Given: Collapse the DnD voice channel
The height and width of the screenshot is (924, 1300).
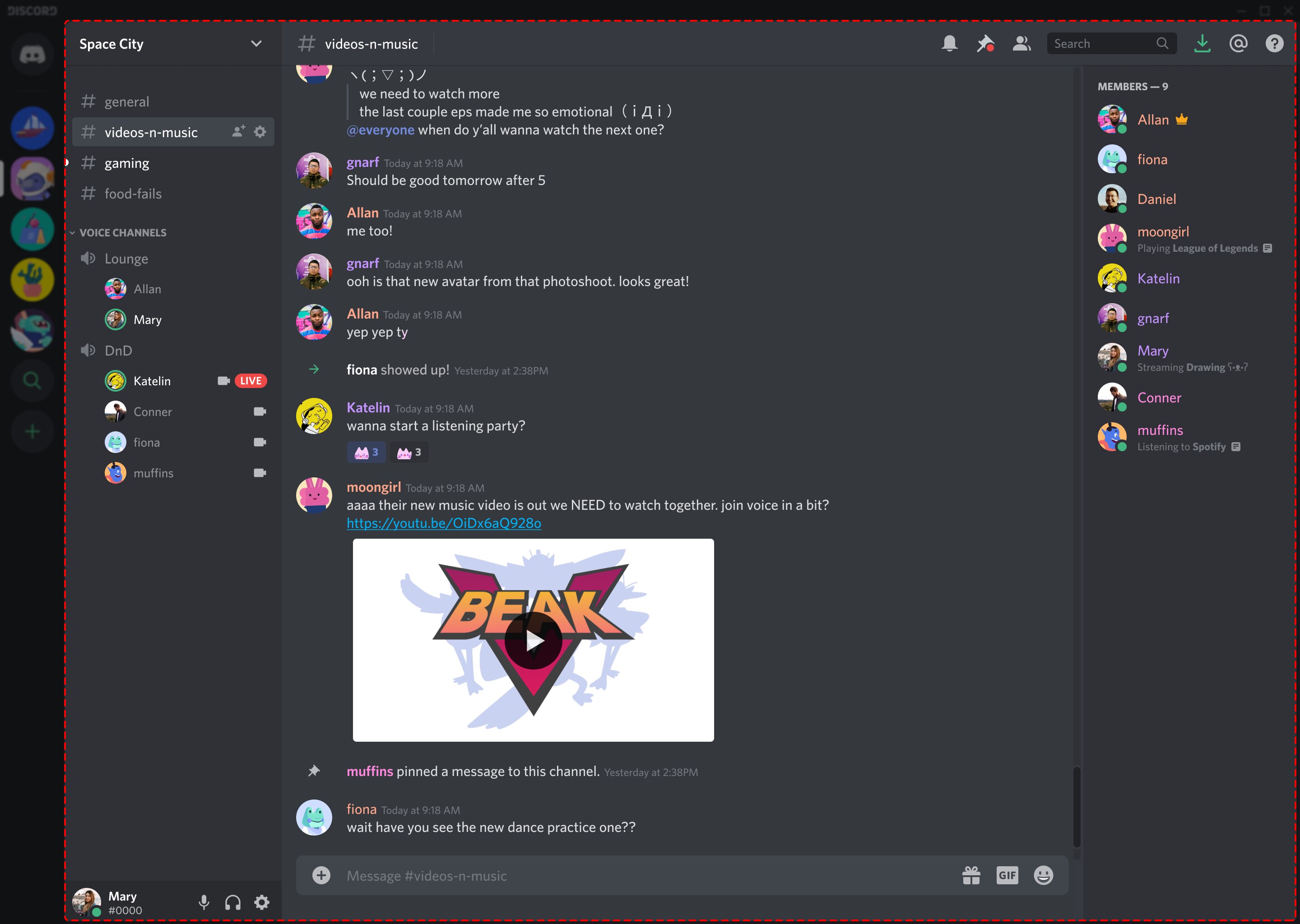Looking at the screenshot, I should (x=118, y=350).
